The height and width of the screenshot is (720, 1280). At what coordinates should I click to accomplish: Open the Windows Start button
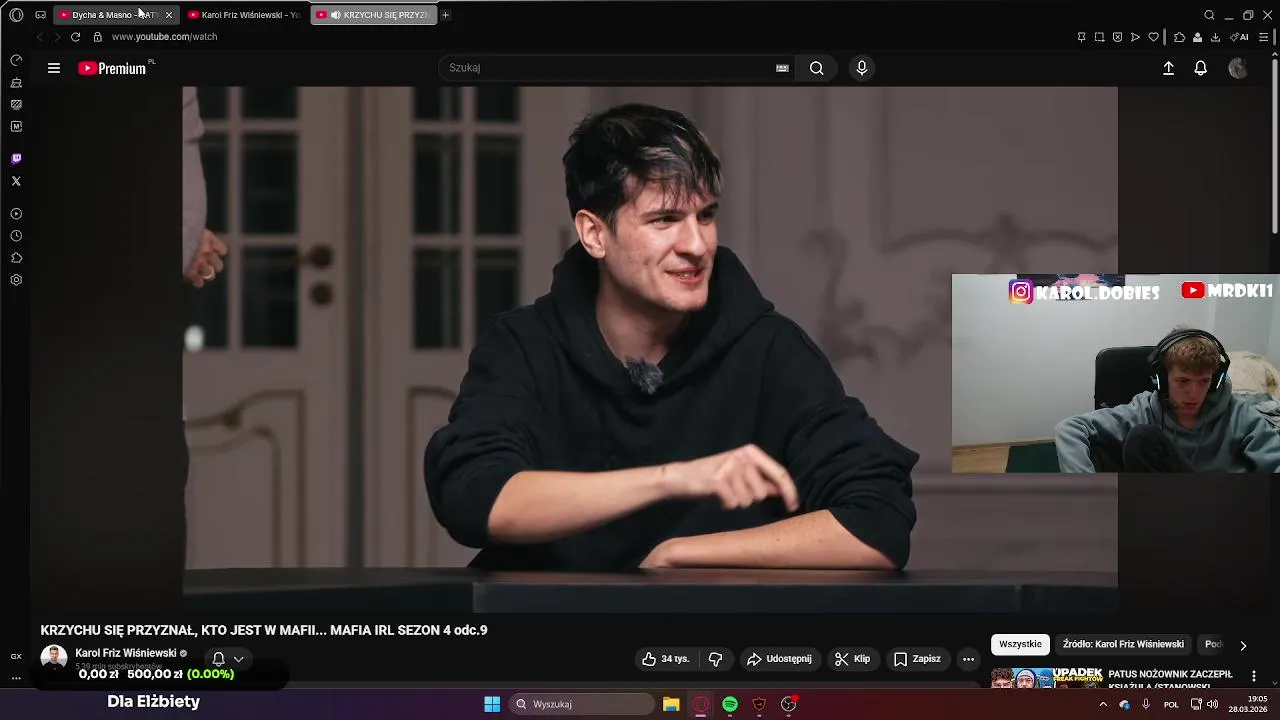pyautogui.click(x=492, y=704)
